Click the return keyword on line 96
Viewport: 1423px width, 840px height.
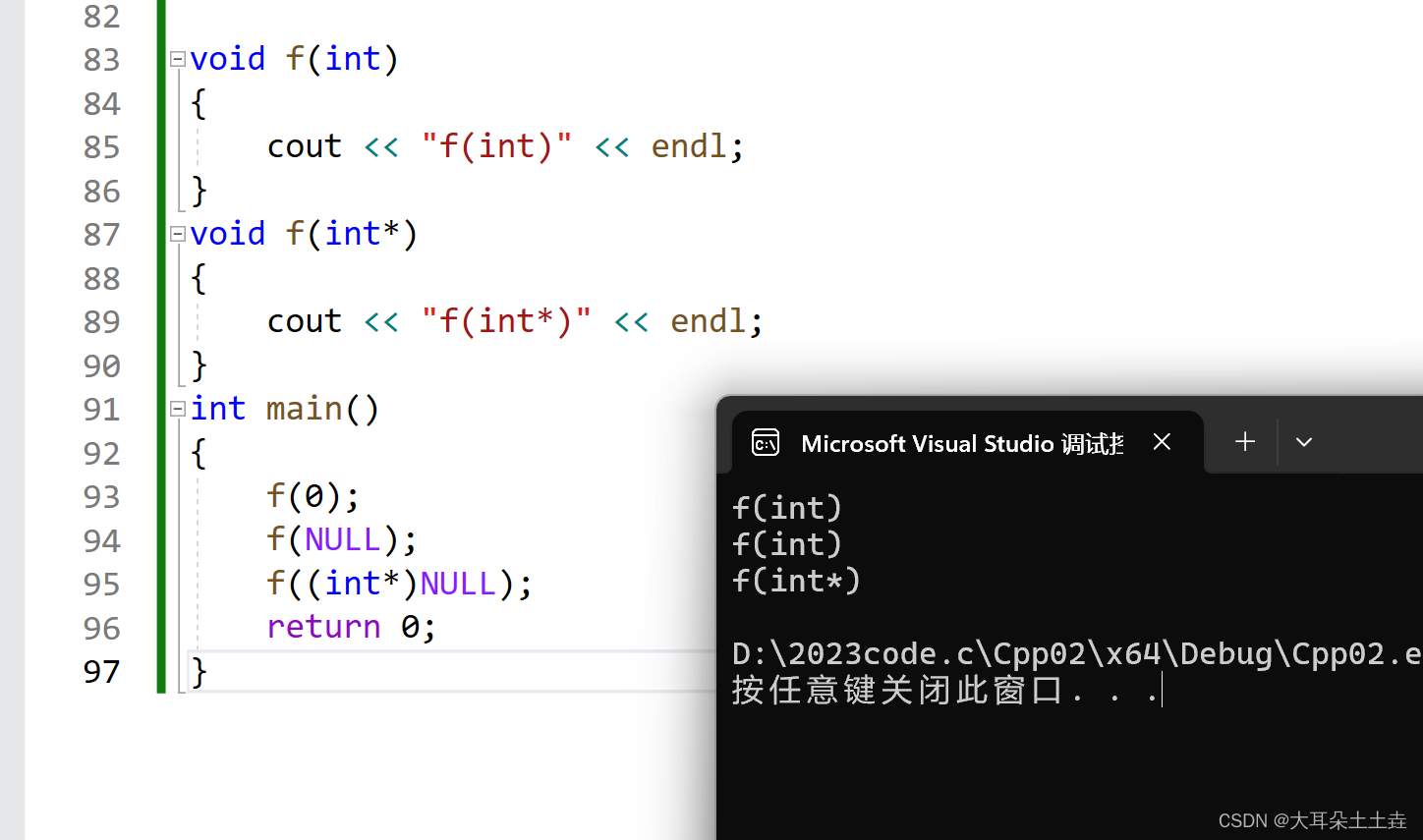click(323, 627)
